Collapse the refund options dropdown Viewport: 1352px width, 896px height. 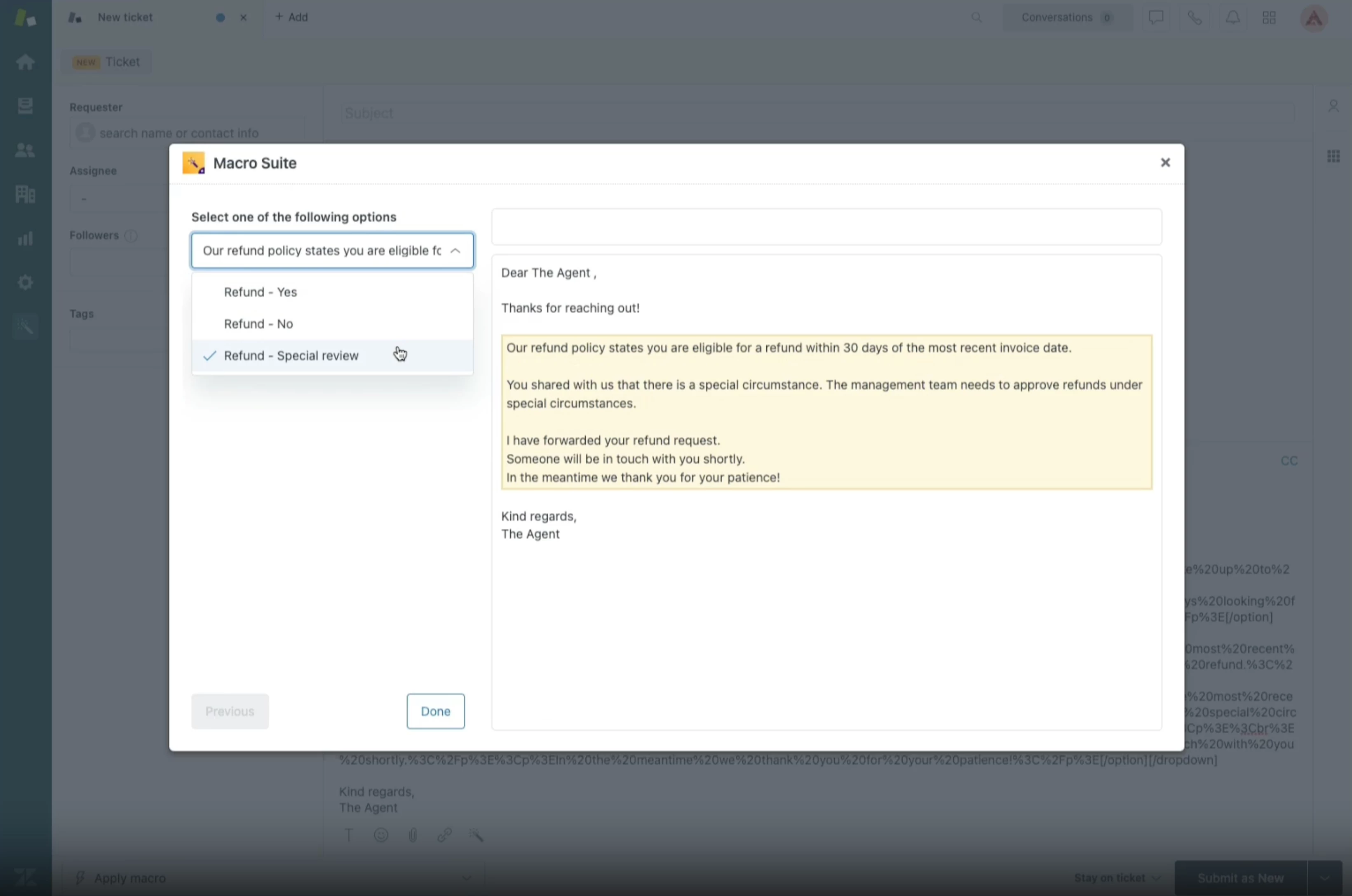pyautogui.click(x=455, y=251)
